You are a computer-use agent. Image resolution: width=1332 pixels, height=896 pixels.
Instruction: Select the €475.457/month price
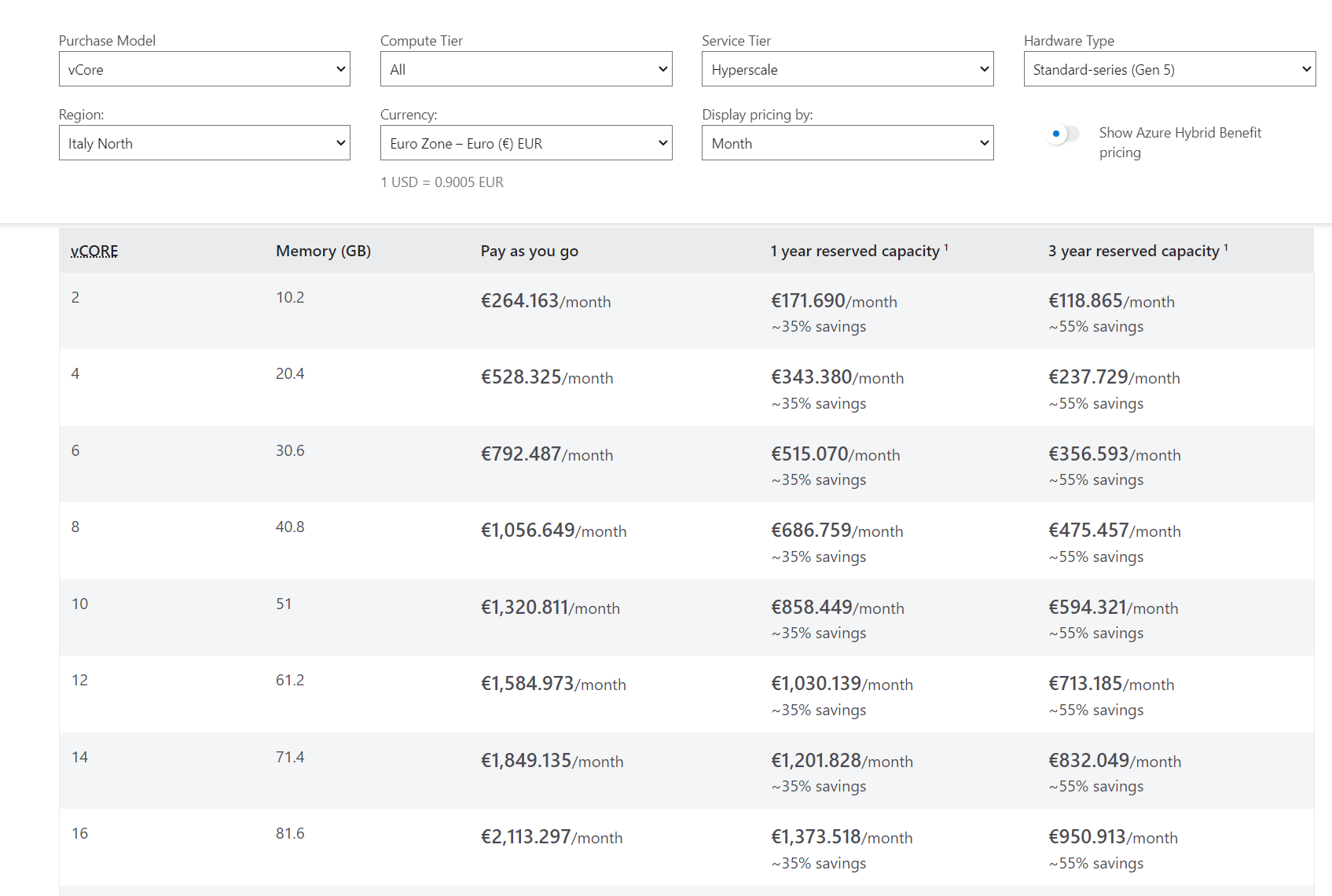tap(1114, 531)
